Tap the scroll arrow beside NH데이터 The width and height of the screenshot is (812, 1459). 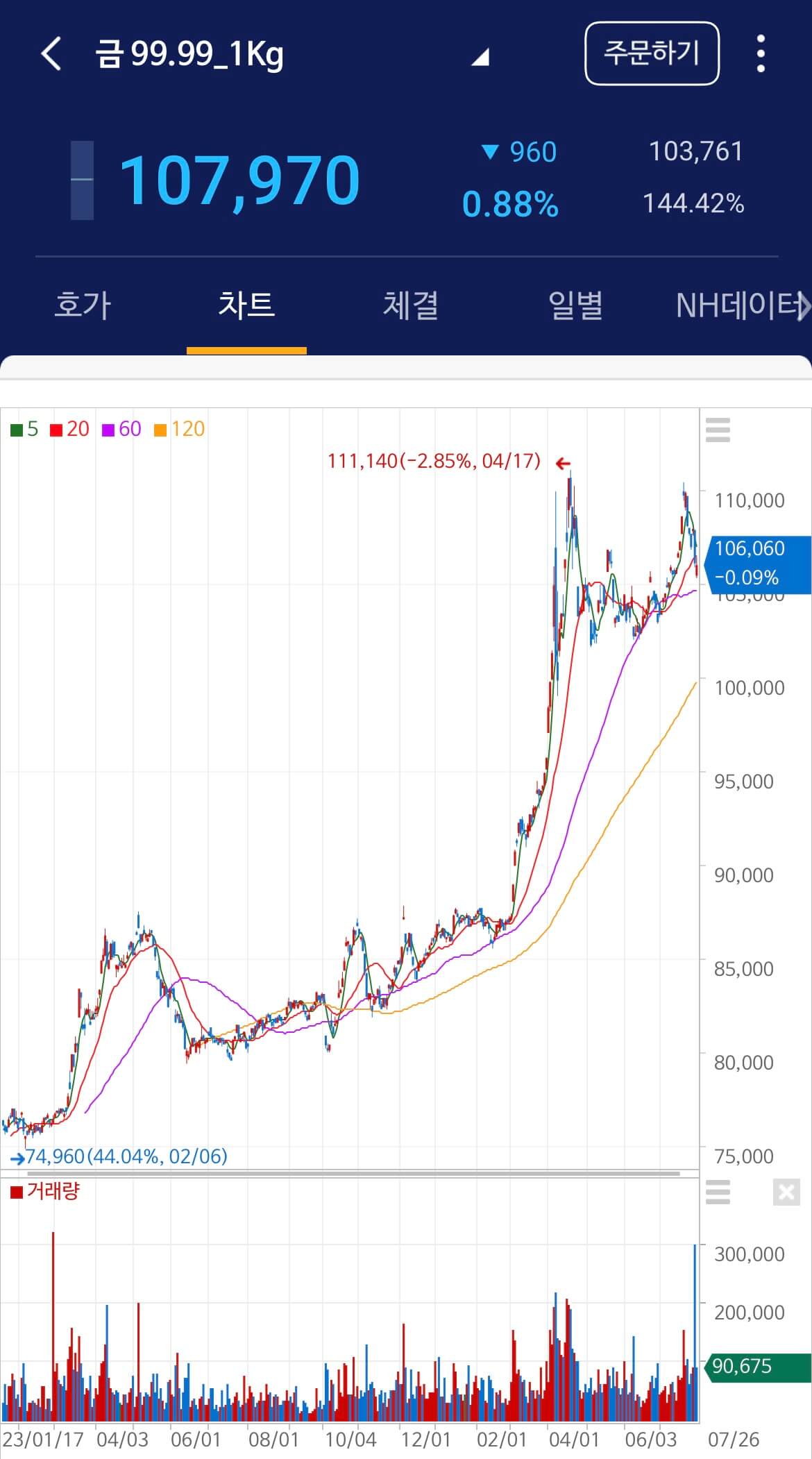coord(804,305)
